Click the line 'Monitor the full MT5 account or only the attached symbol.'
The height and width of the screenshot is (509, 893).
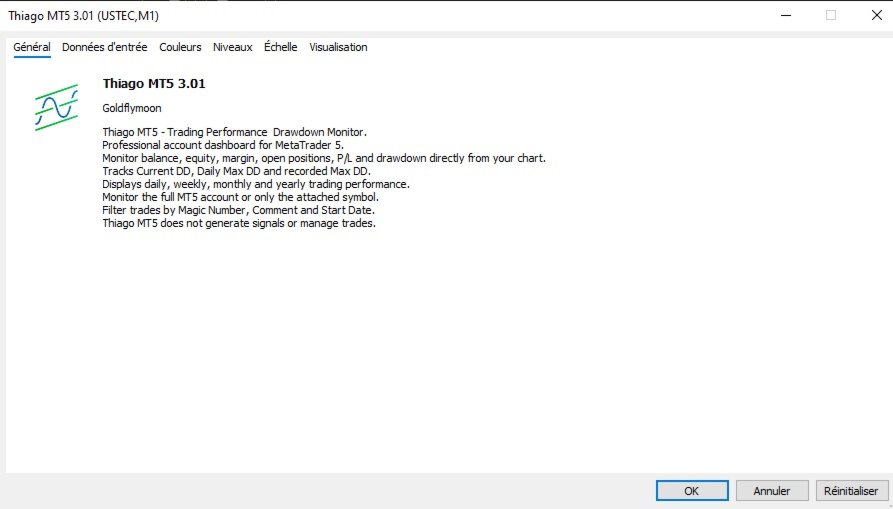click(240, 198)
